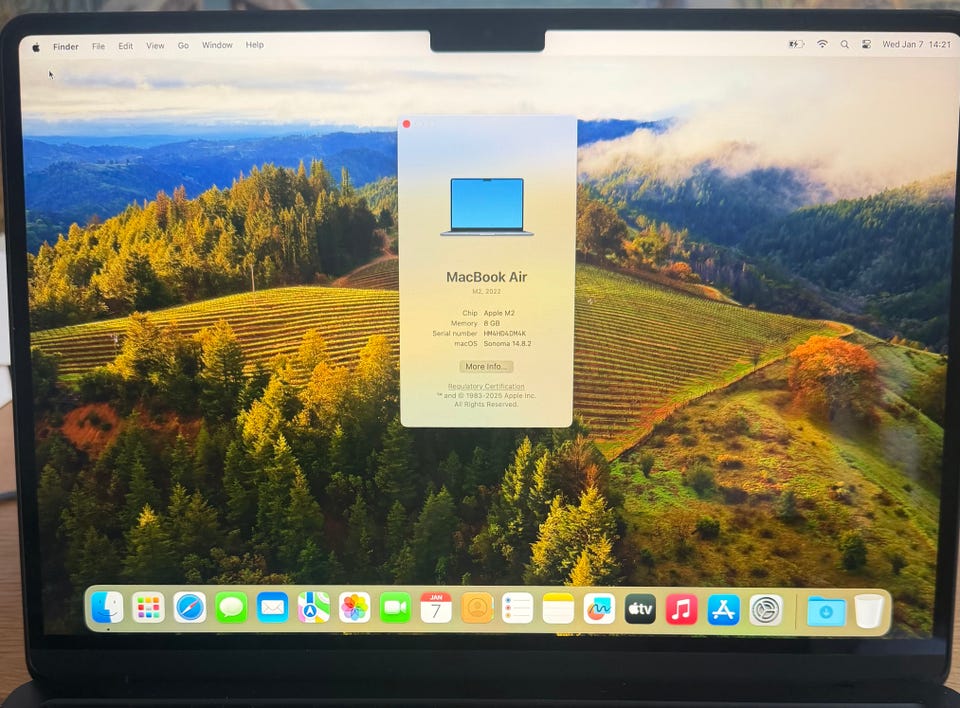
Task: Open Spotlight search
Action: pyautogui.click(x=844, y=44)
